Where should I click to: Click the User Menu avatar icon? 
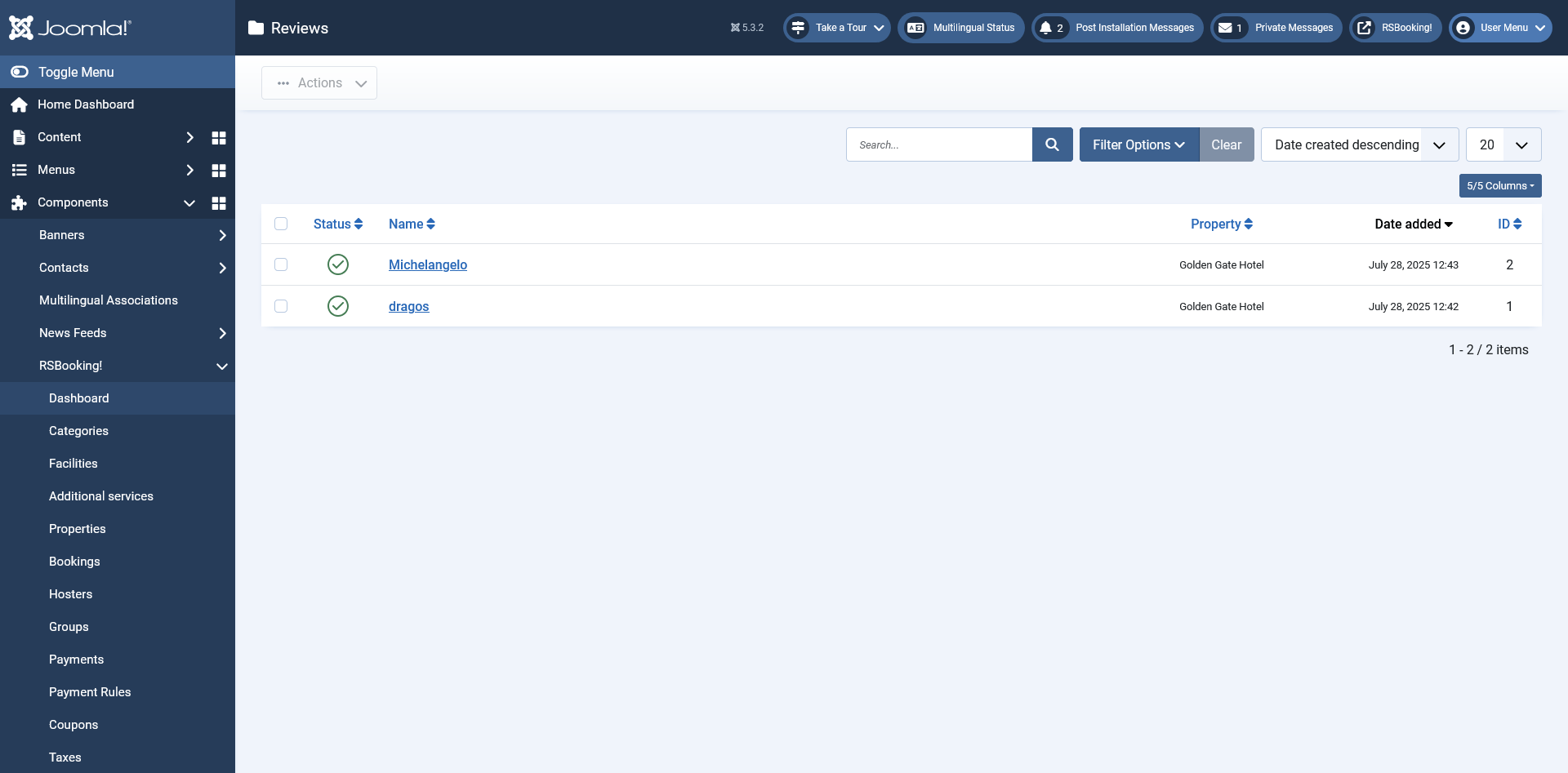point(1463,28)
